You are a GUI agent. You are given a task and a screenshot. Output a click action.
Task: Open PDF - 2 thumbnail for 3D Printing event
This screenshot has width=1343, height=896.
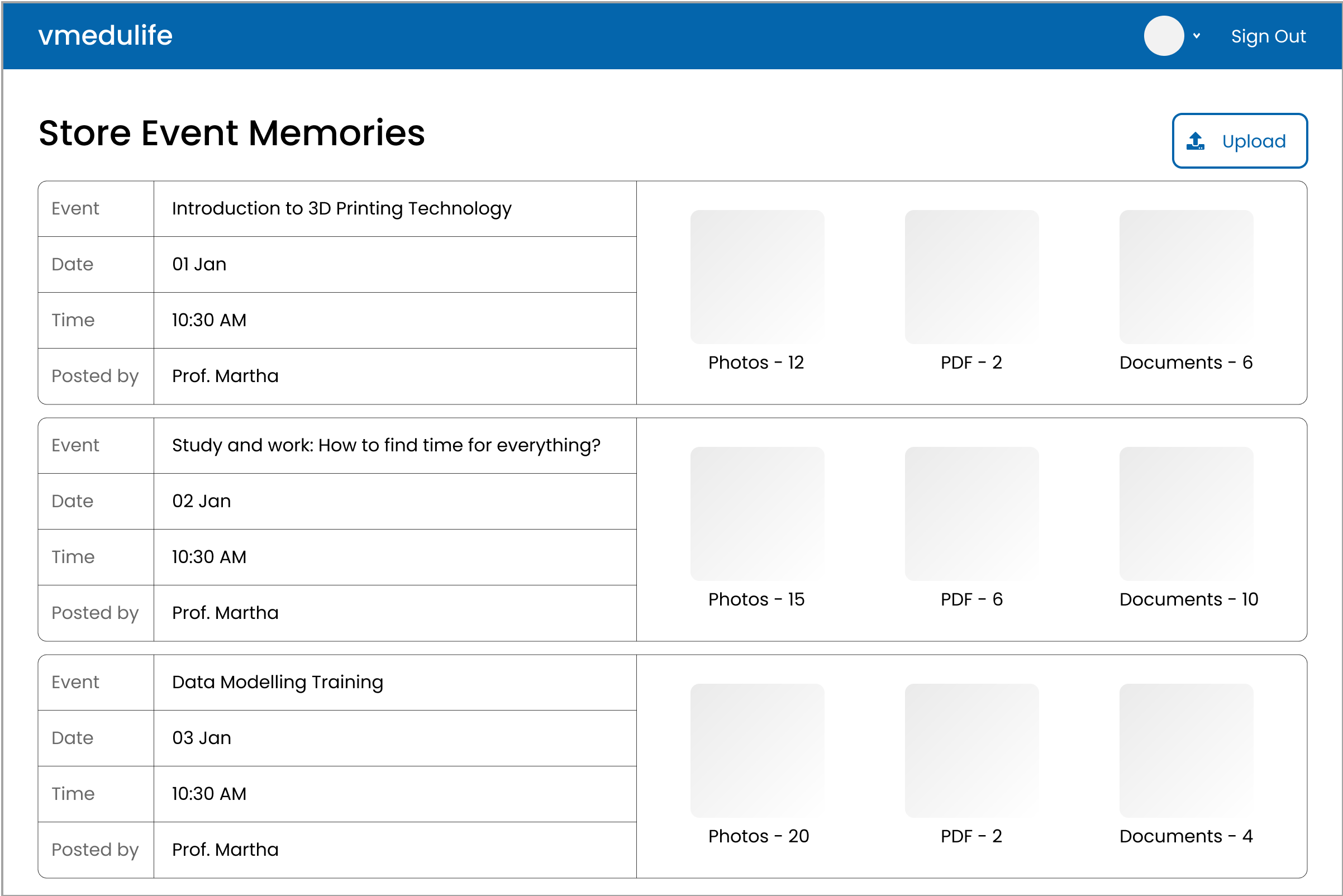click(971, 277)
